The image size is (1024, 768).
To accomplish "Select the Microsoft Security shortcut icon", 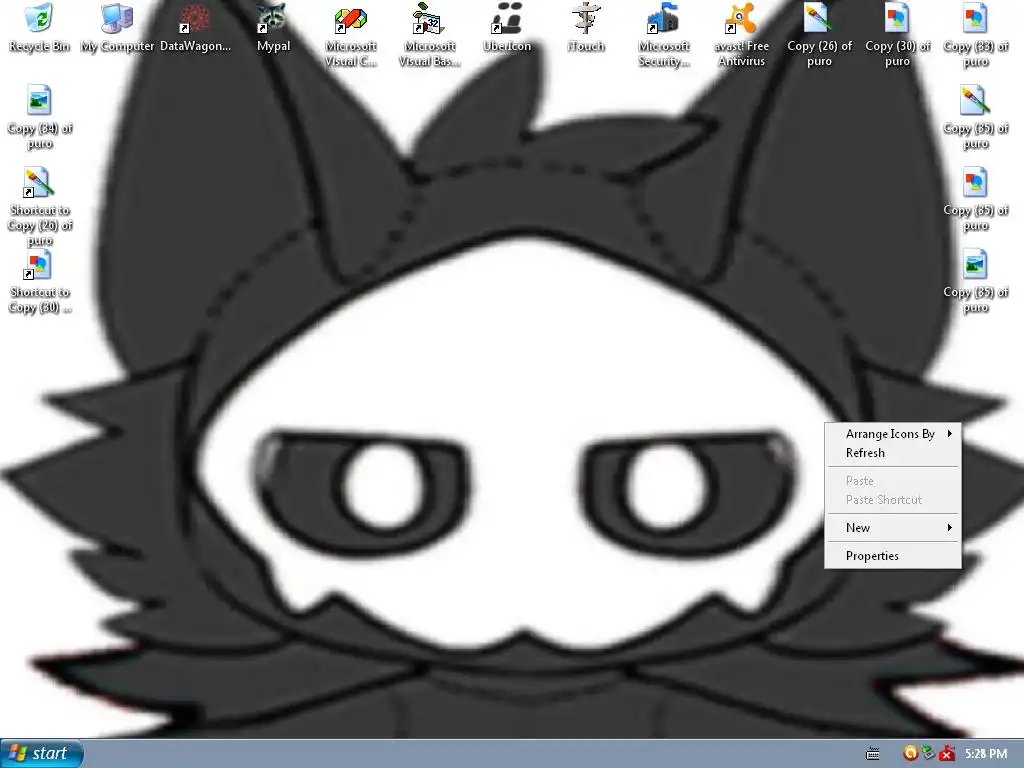I will coord(664,35).
